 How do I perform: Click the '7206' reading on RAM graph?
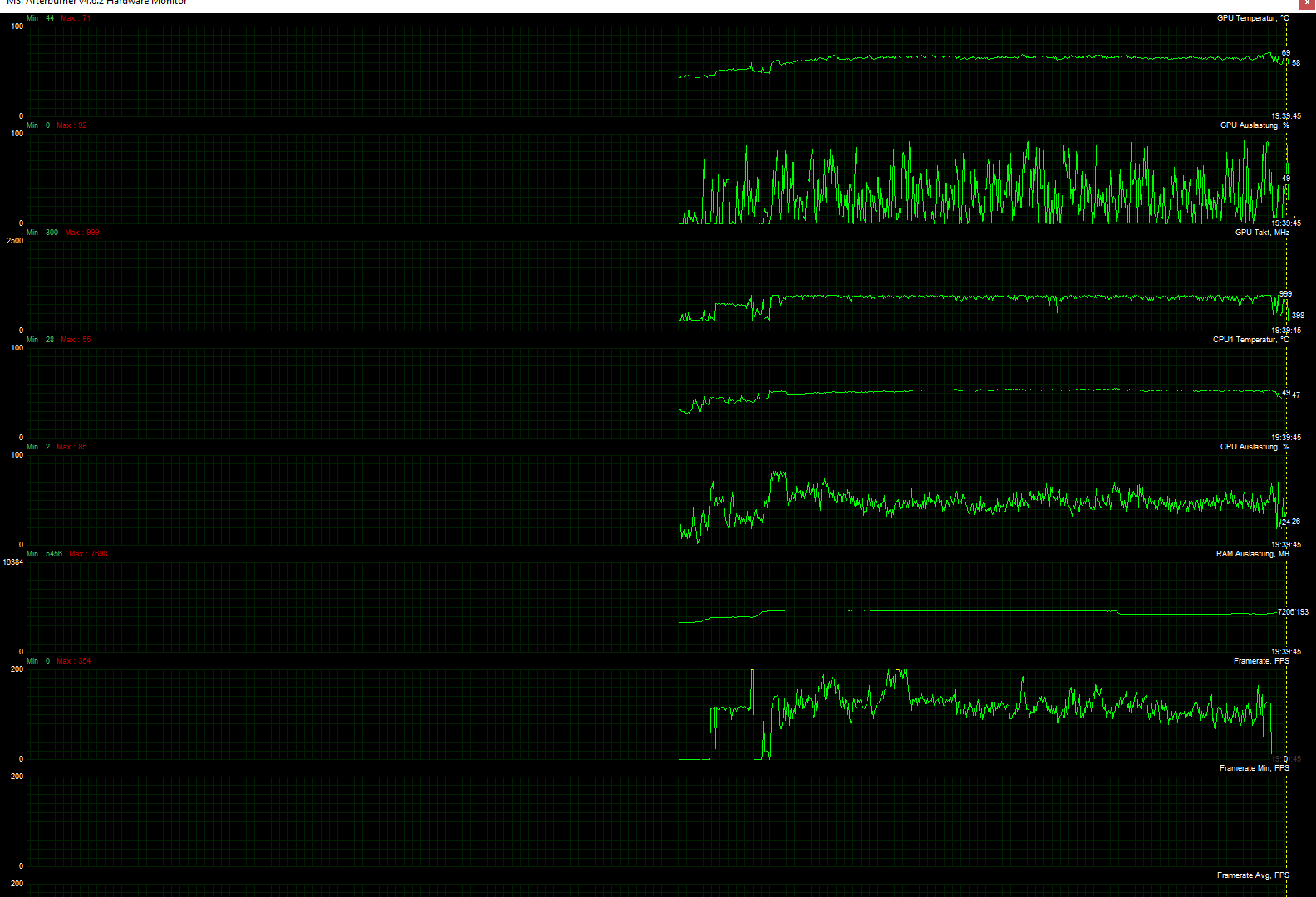pos(1286,612)
